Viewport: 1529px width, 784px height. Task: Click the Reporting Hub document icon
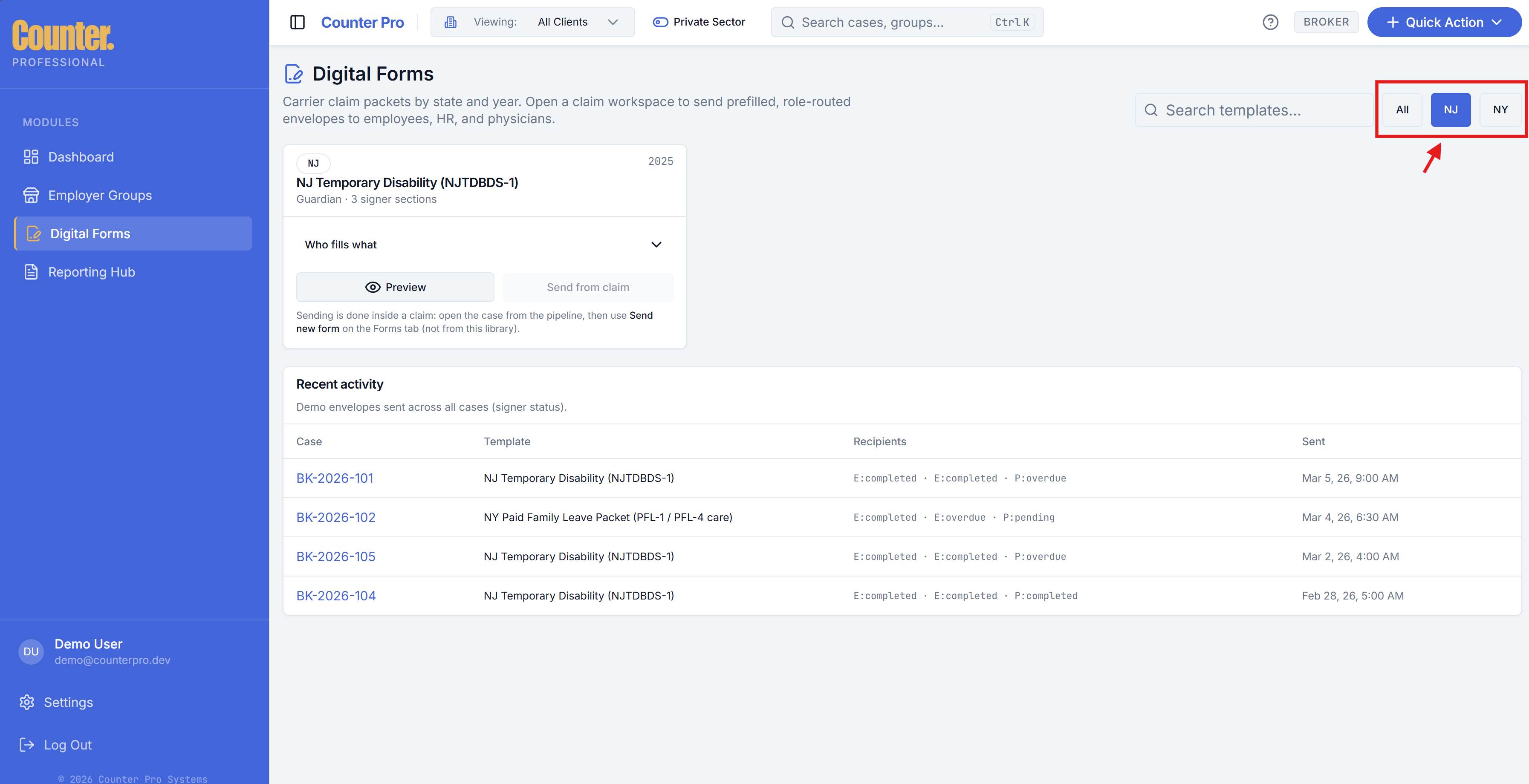click(x=31, y=271)
